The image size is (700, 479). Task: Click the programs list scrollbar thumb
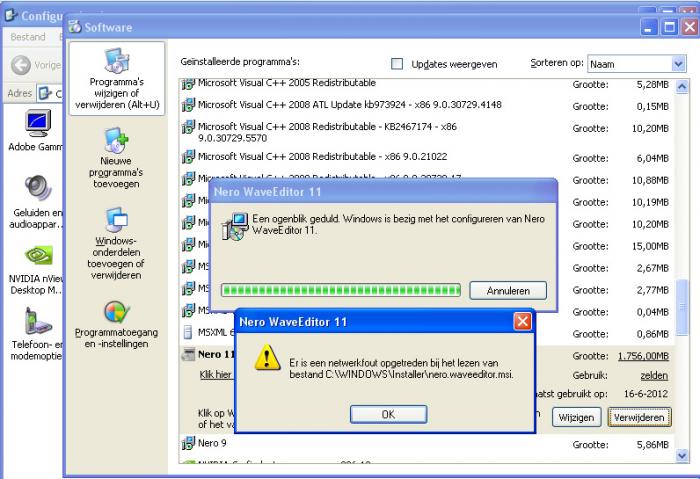click(682, 307)
